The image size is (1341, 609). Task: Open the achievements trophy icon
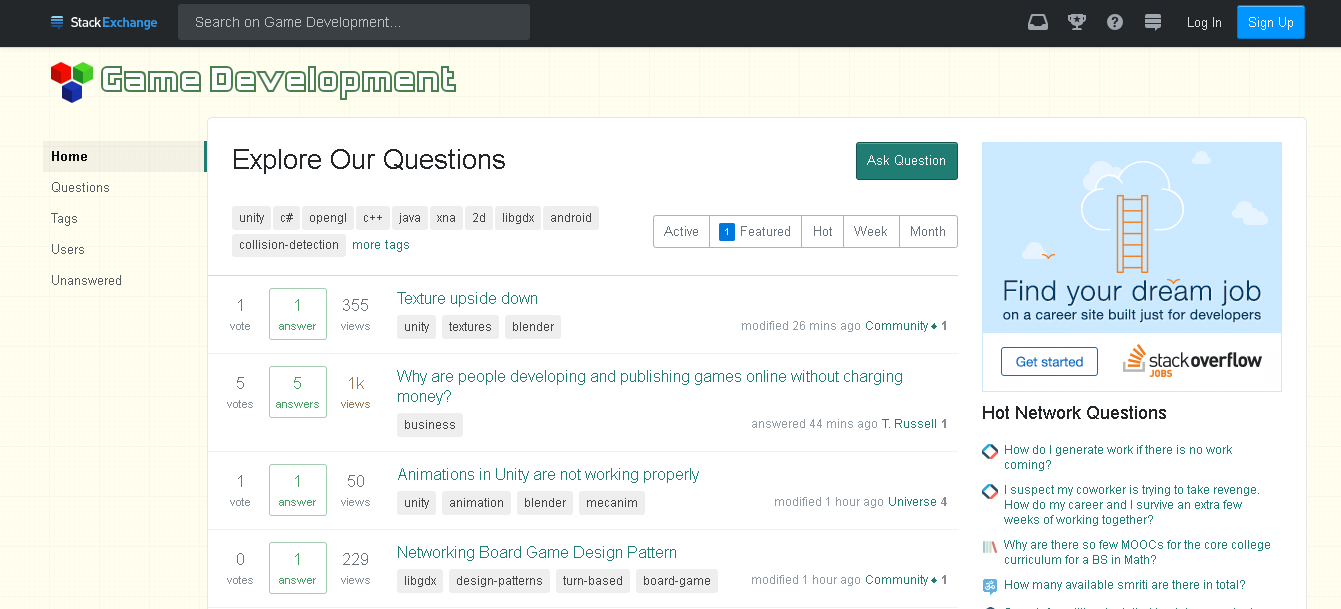point(1077,22)
